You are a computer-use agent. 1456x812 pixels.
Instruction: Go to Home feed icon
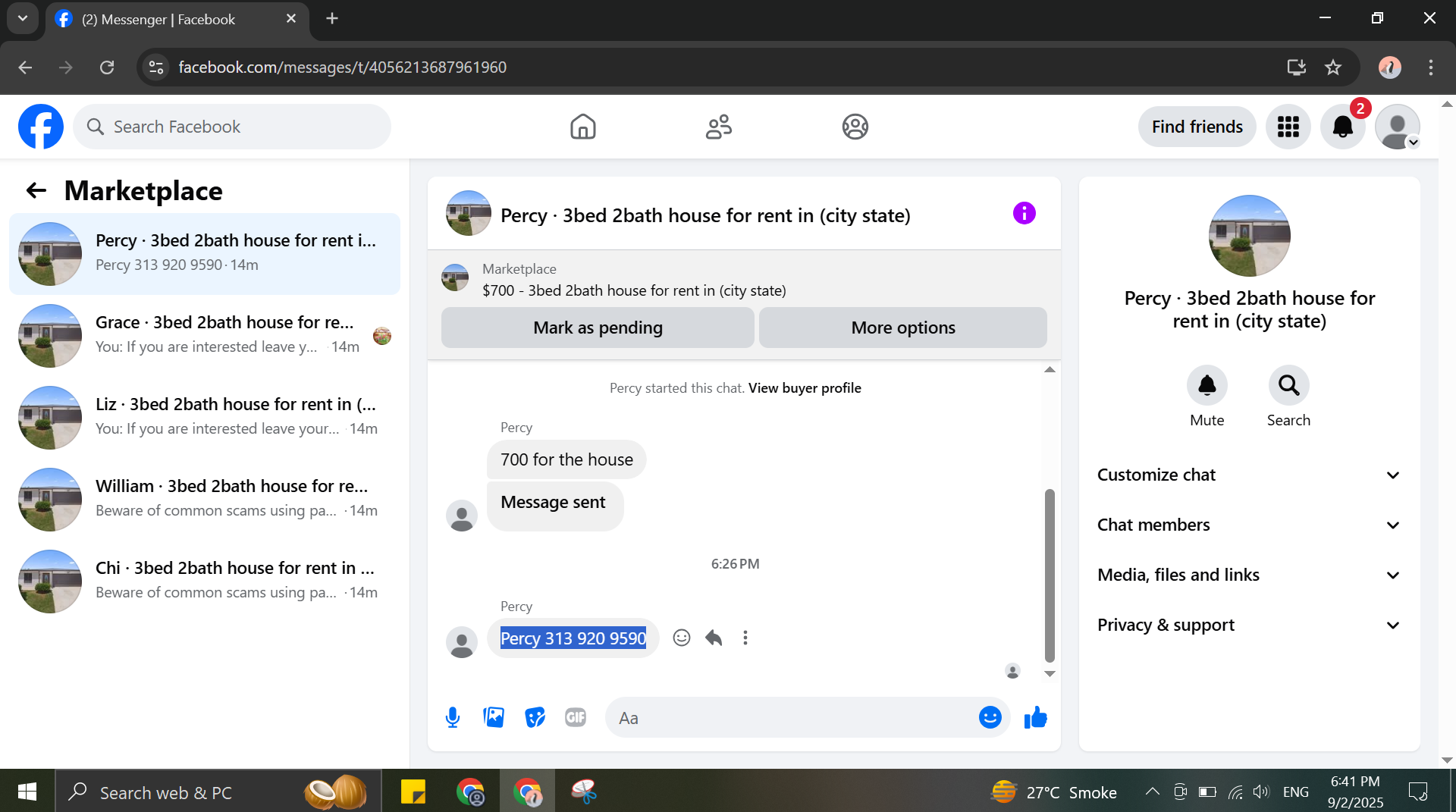point(583,127)
